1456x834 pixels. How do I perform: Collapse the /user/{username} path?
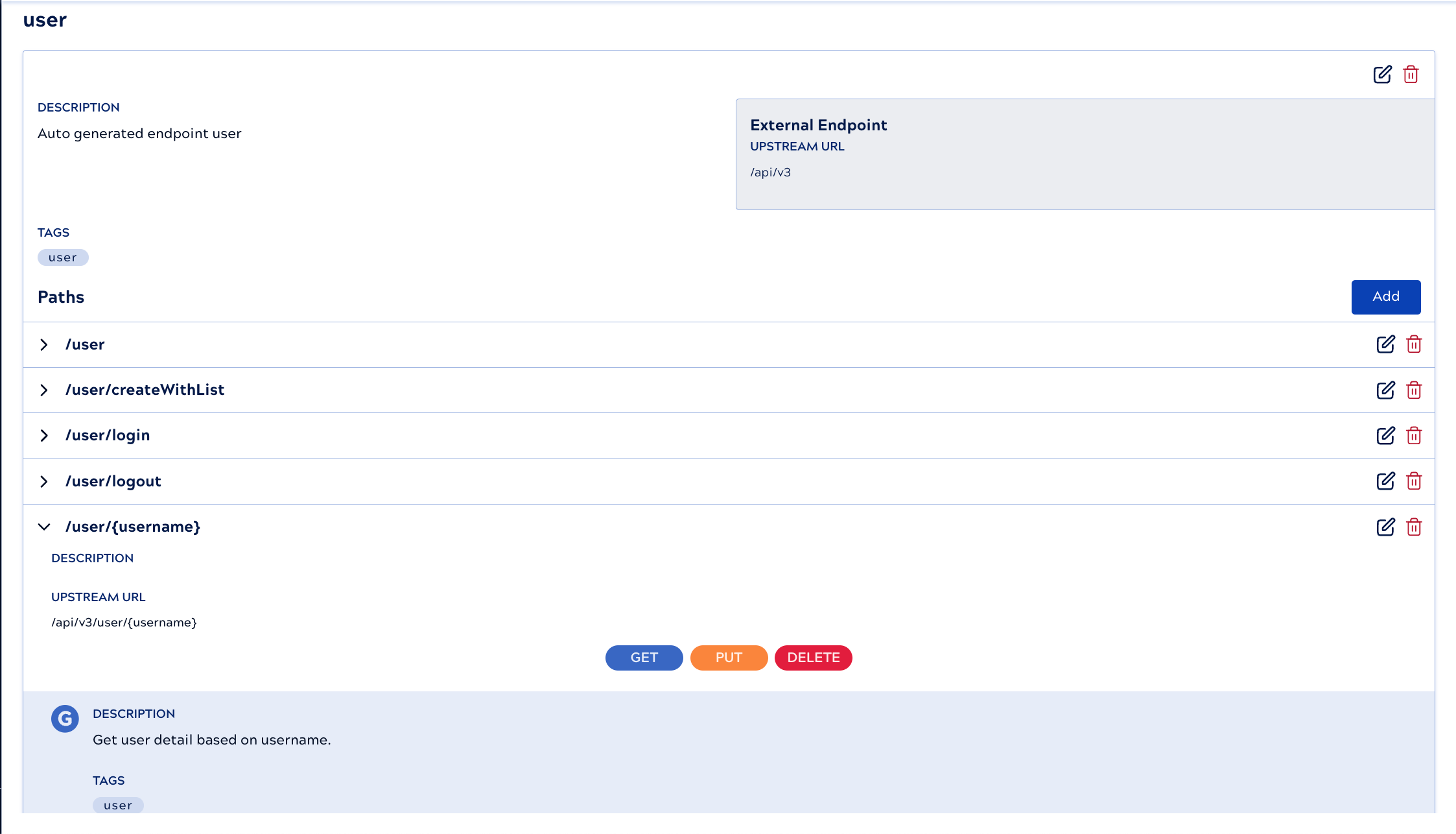(44, 527)
